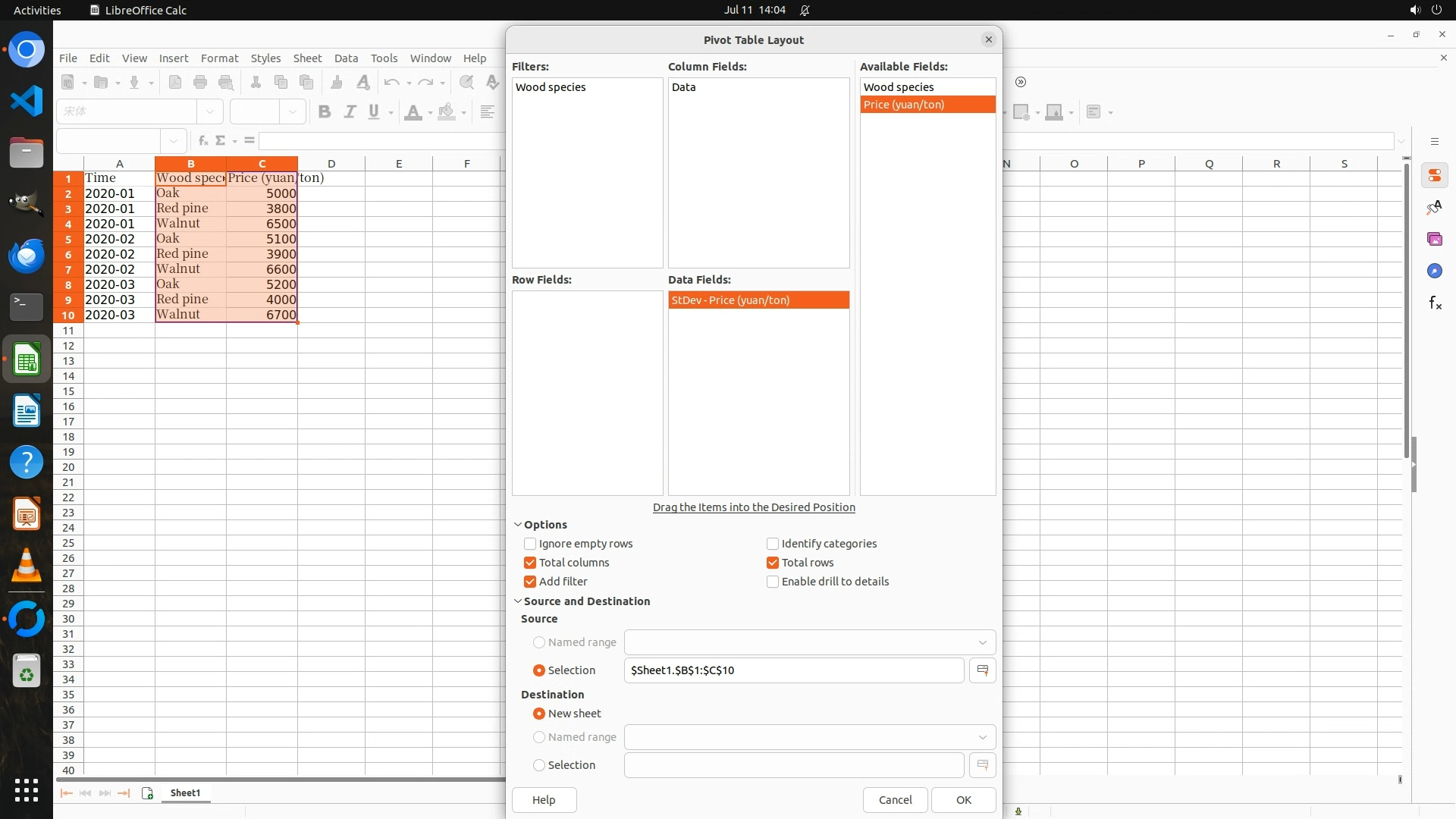Click the shrink button beside source Selection field

tap(982, 670)
